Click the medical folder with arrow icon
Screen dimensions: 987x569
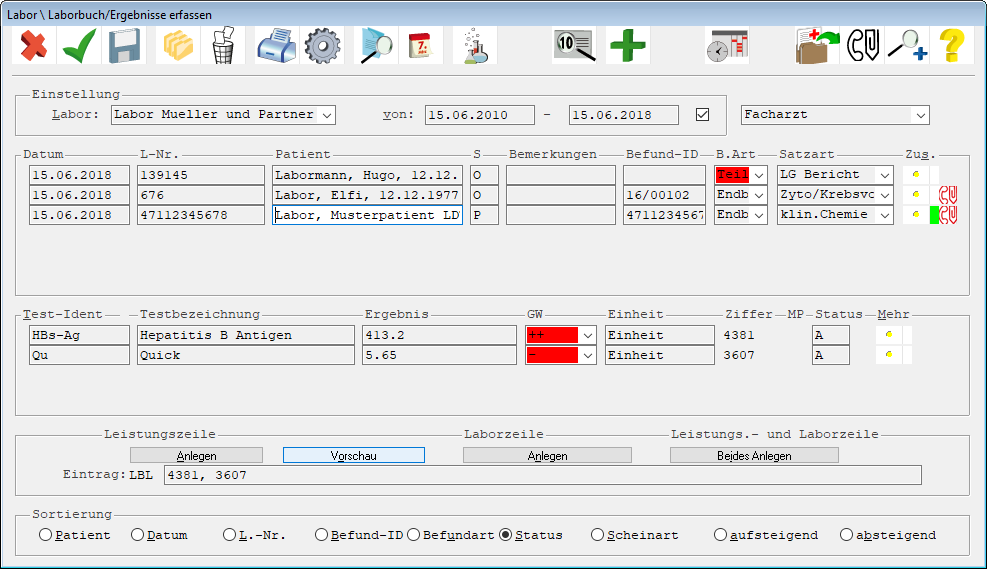pos(817,45)
